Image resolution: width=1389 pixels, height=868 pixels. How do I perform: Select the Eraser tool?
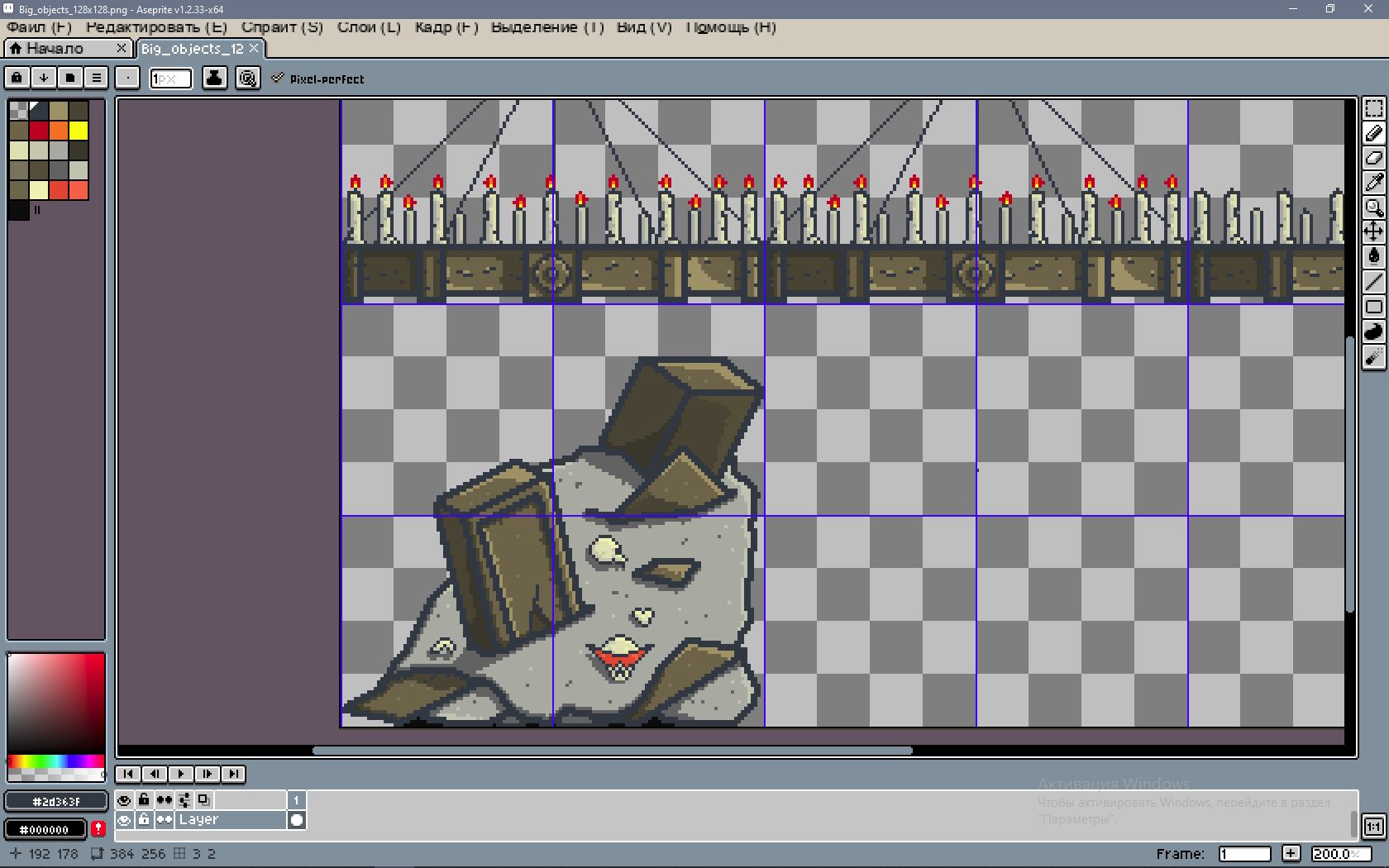pyautogui.click(x=1373, y=158)
